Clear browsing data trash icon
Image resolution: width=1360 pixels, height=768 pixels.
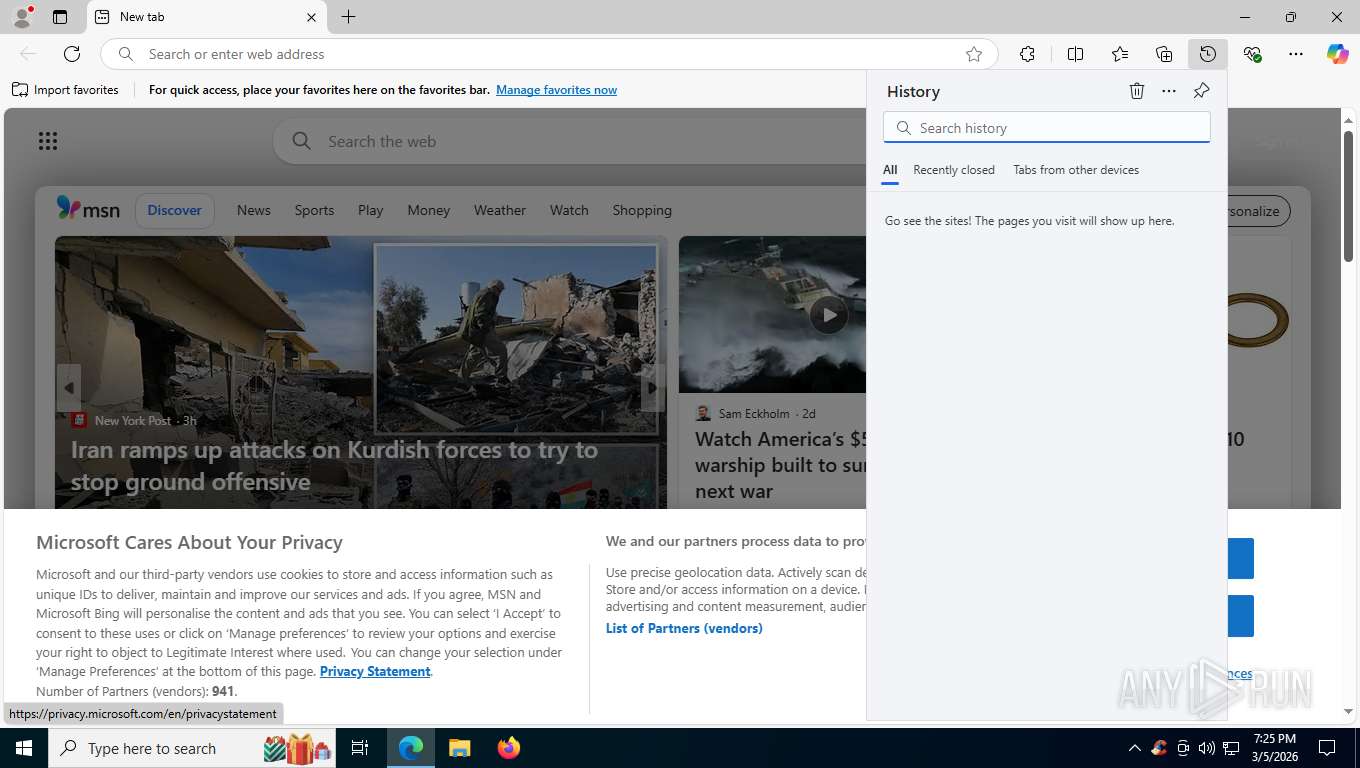(x=1137, y=91)
